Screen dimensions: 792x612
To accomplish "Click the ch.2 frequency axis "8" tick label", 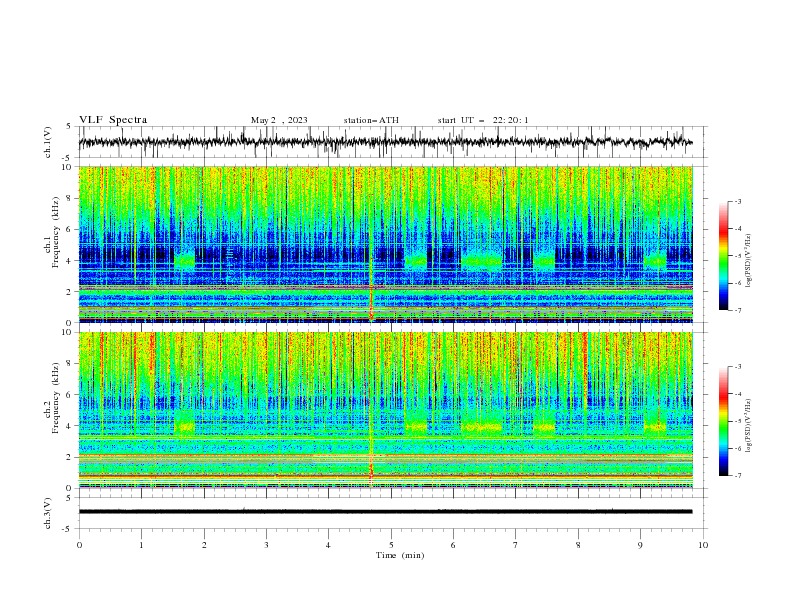I will 70,364.
